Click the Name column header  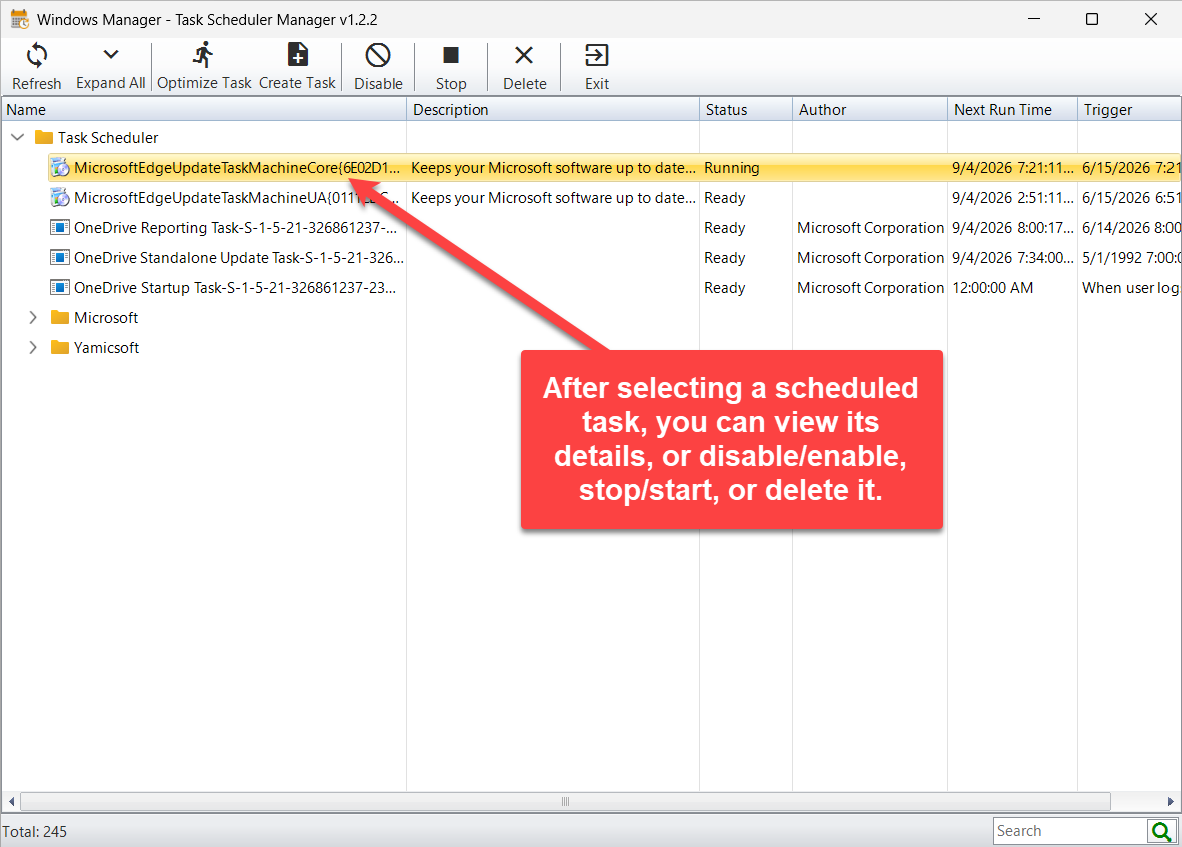coord(204,109)
